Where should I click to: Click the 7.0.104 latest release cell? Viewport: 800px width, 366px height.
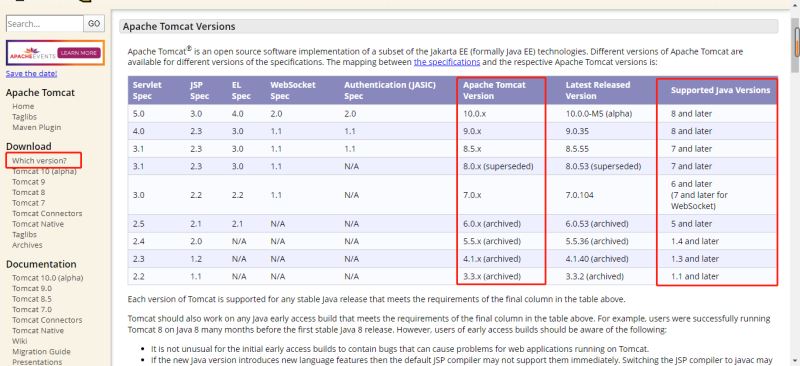pos(580,195)
